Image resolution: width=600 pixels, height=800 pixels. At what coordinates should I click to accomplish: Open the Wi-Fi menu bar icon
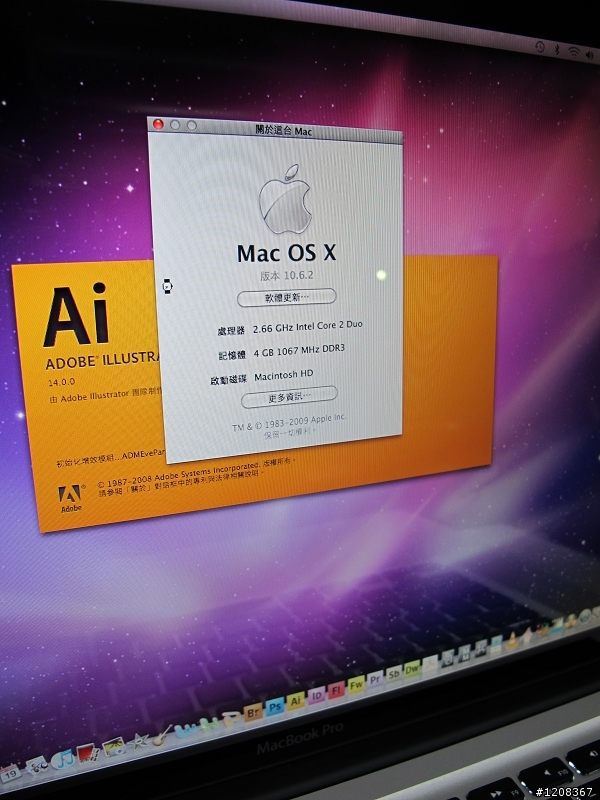click(x=574, y=52)
